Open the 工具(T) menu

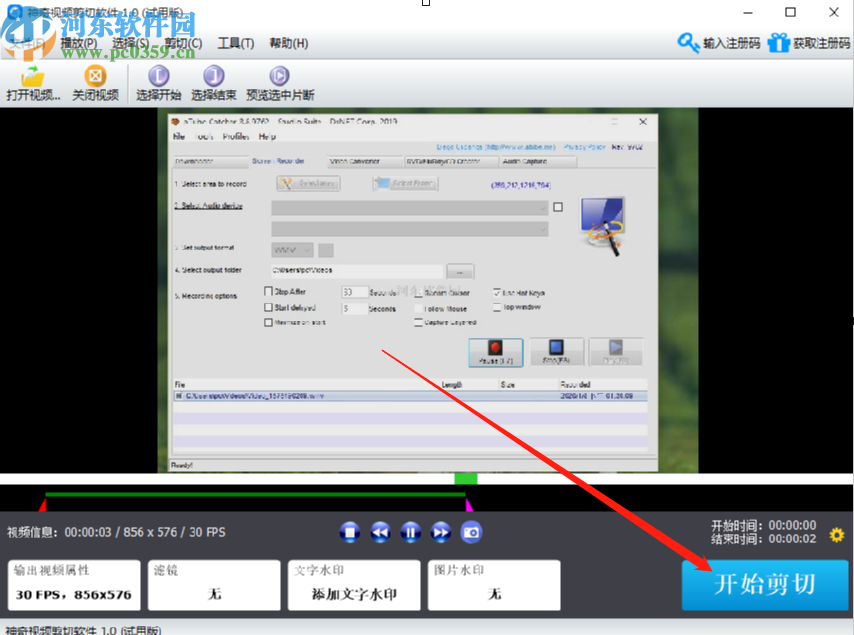(x=236, y=43)
